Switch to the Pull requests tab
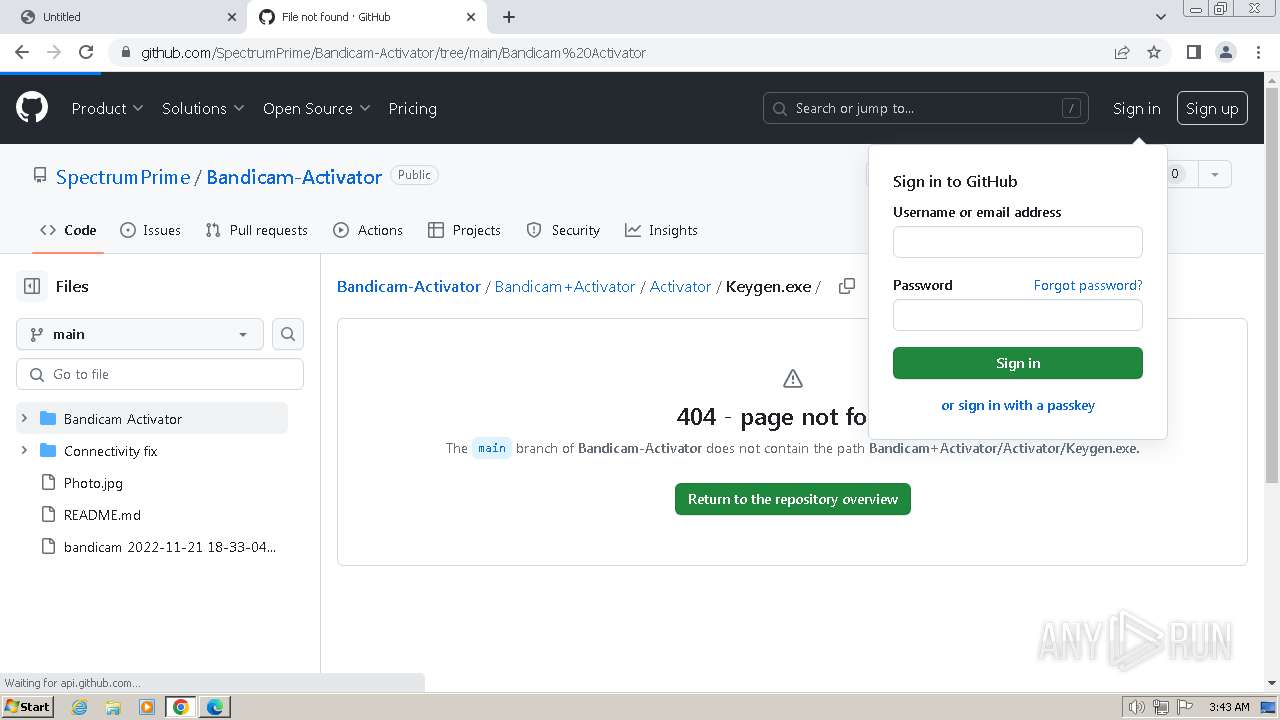 pyautogui.click(x=256, y=230)
